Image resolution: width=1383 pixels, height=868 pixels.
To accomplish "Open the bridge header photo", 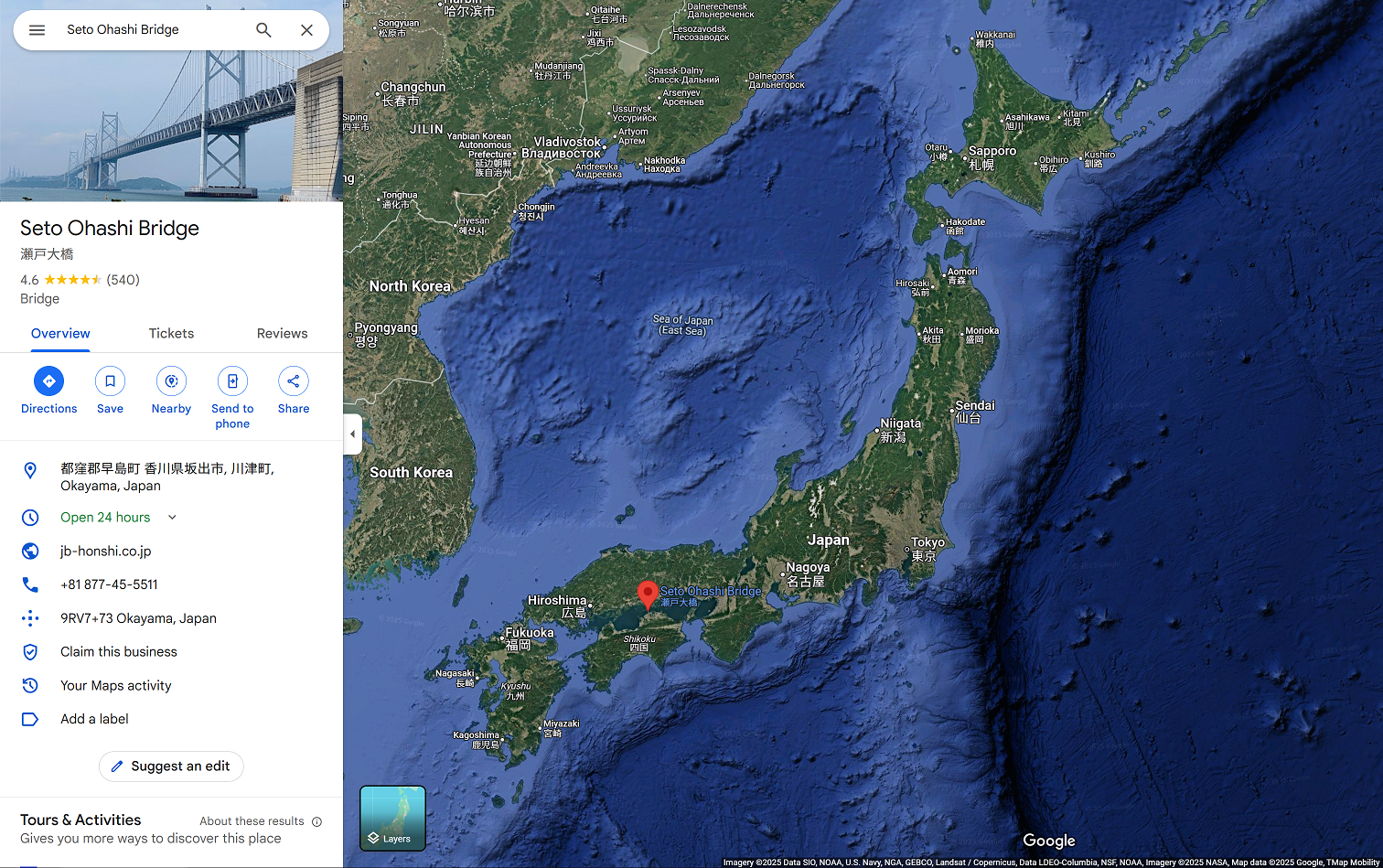I will 171,126.
